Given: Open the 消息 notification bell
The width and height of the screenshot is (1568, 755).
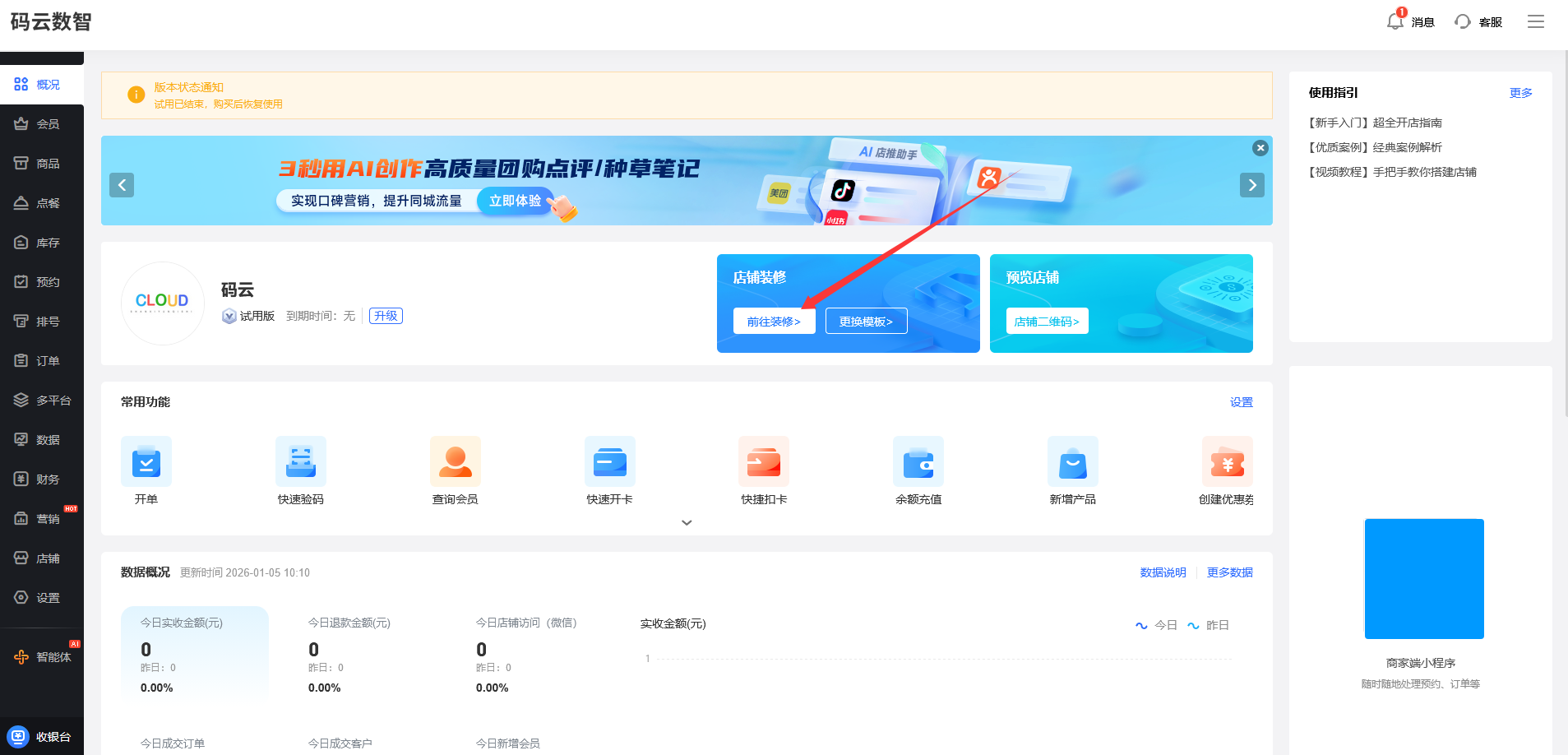Looking at the screenshot, I should click(1395, 21).
